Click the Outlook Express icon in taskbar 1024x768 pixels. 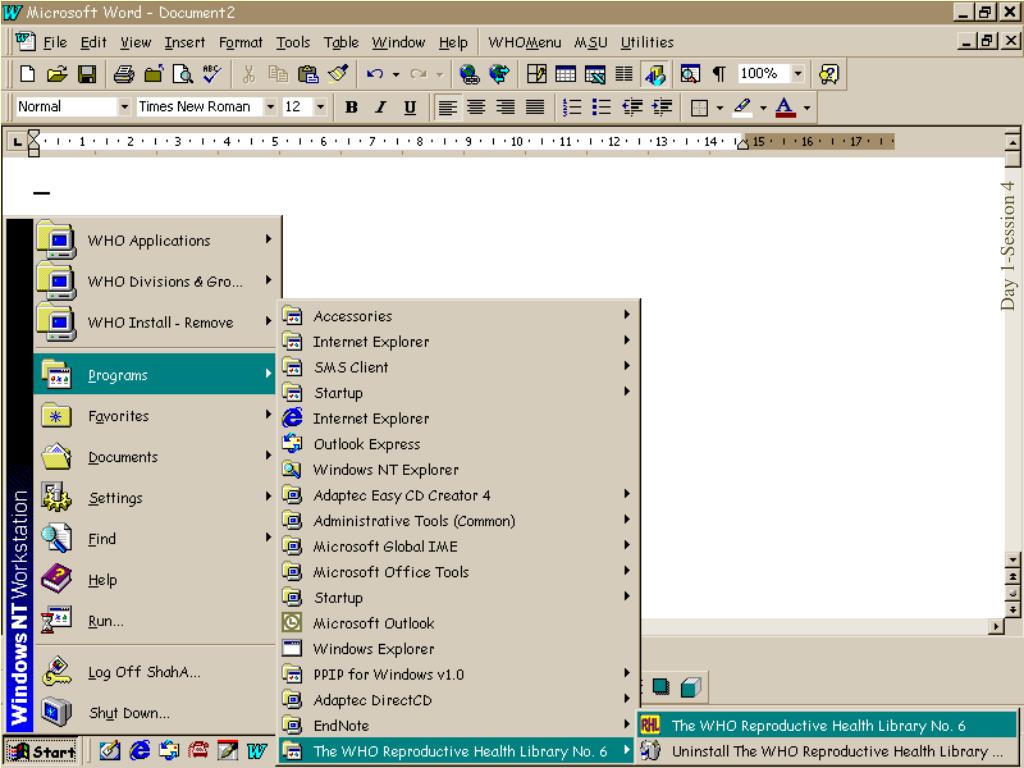(168, 750)
